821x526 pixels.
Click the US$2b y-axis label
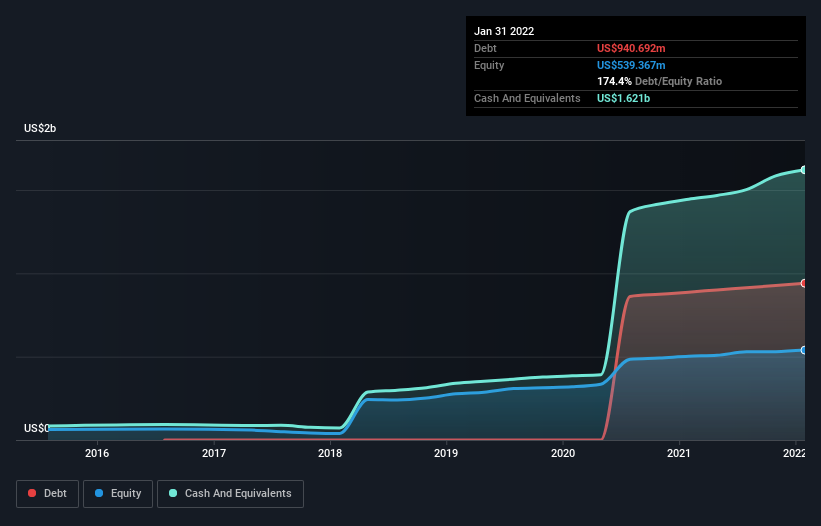40,128
